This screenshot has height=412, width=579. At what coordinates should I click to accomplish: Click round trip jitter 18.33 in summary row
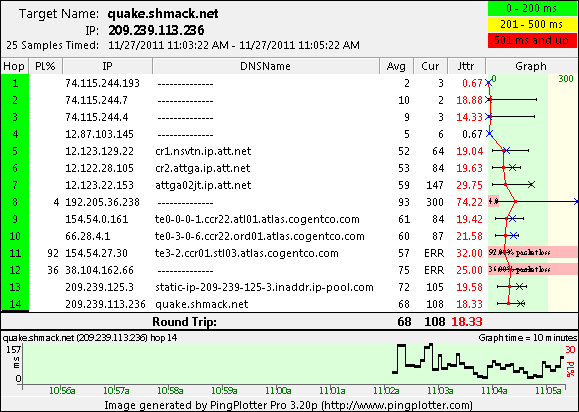click(467, 322)
